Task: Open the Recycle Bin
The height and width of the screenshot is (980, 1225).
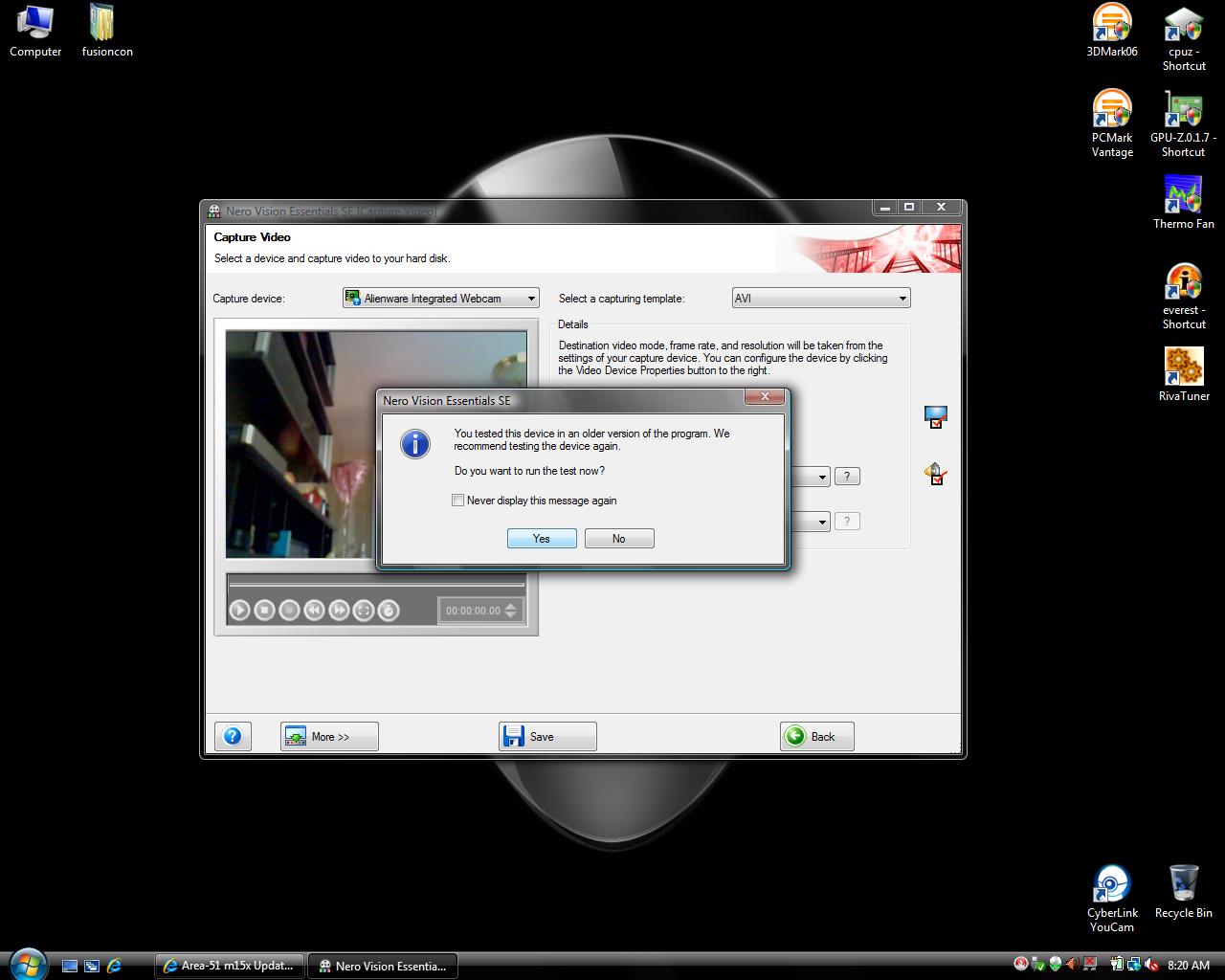Action: click(1184, 892)
